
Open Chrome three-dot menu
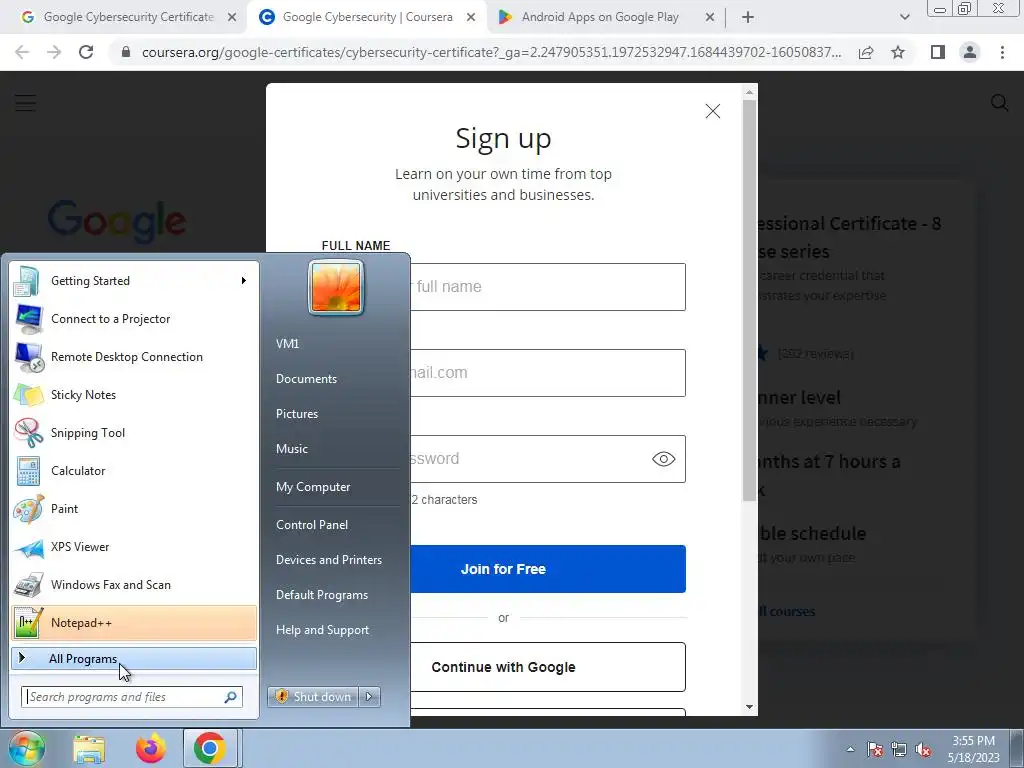(1002, 52)
